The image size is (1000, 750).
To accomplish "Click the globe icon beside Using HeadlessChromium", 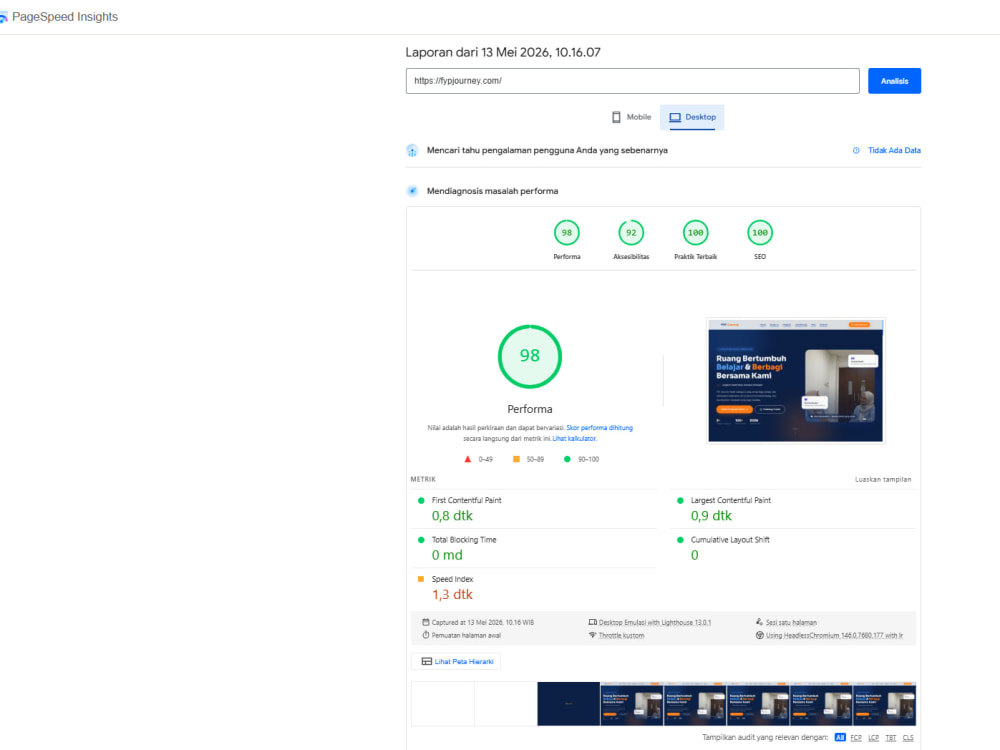I will point(760,635).
